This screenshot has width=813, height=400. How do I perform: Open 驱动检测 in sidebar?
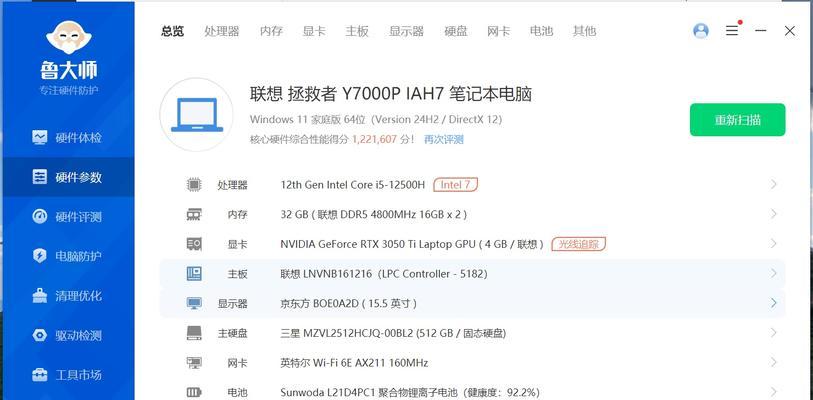[67, 335]
